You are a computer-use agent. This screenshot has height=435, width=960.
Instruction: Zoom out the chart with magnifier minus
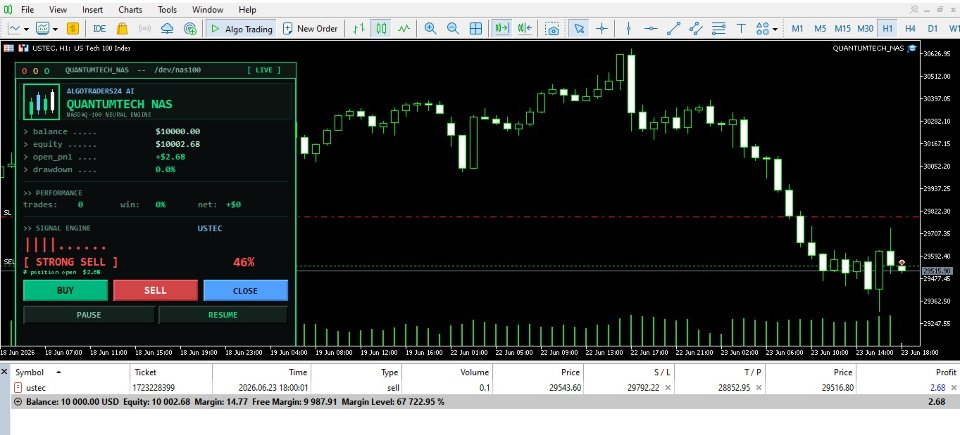tap(452, 28)
